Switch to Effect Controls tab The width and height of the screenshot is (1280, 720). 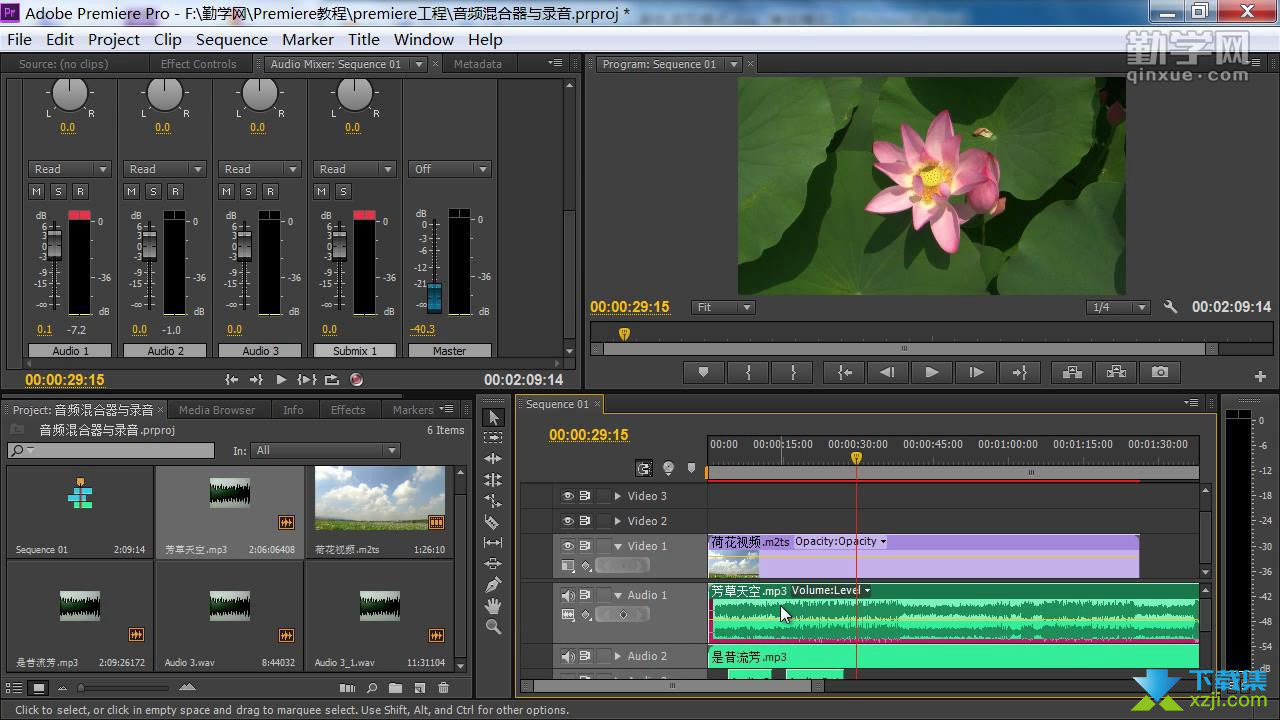click(198, 64)
